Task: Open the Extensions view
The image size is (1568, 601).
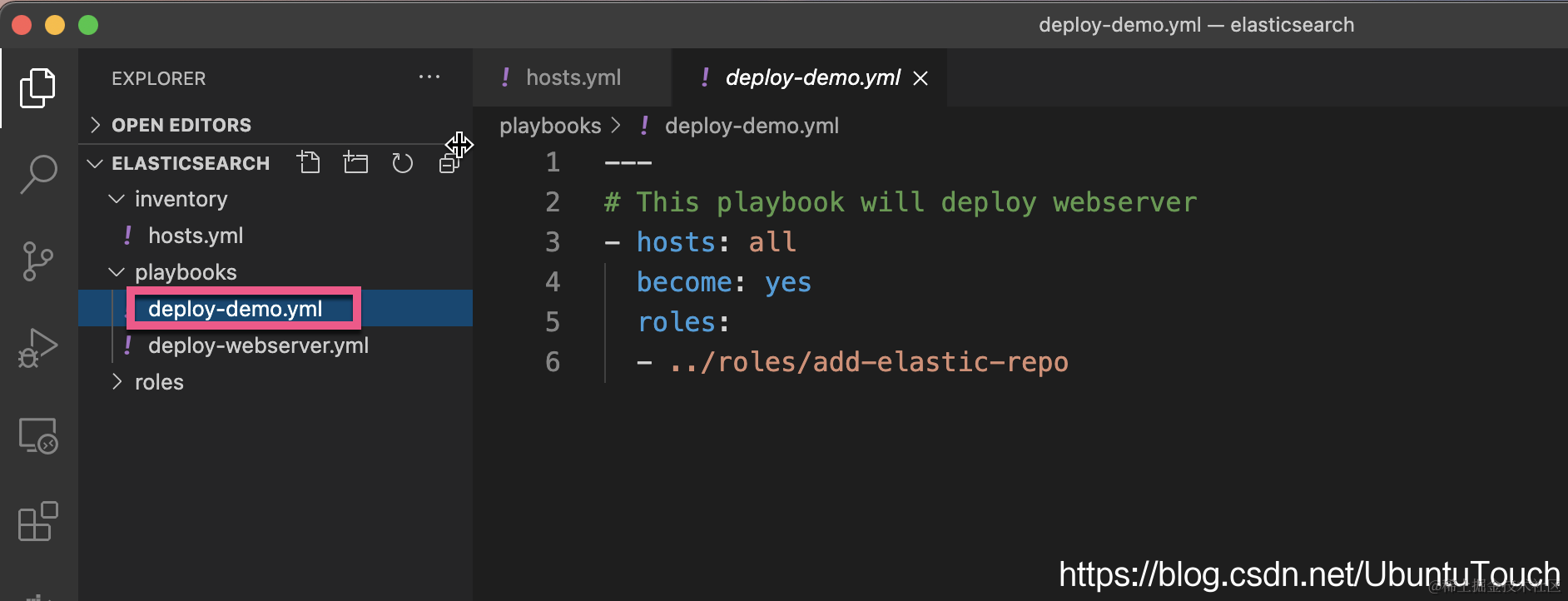Action: [37, 521]
